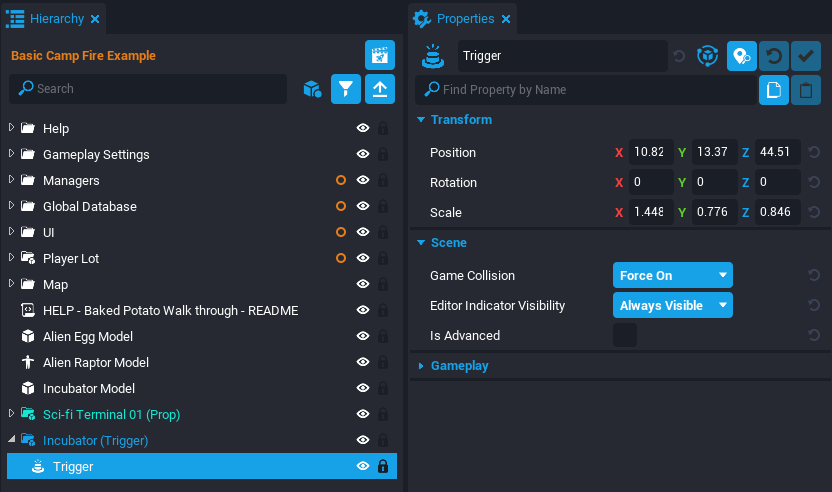Click the scene clapperboard icon in Hierarchy
The height and width of the screenshot is (492, 832).
pyautogui.click(x=380, y=56)
